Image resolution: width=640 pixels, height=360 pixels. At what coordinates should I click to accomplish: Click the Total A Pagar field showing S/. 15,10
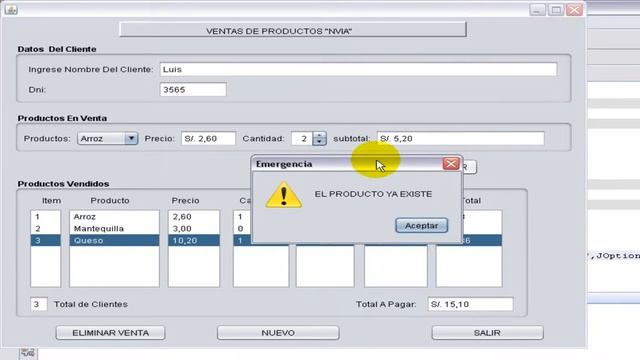[x=470, y=304]
